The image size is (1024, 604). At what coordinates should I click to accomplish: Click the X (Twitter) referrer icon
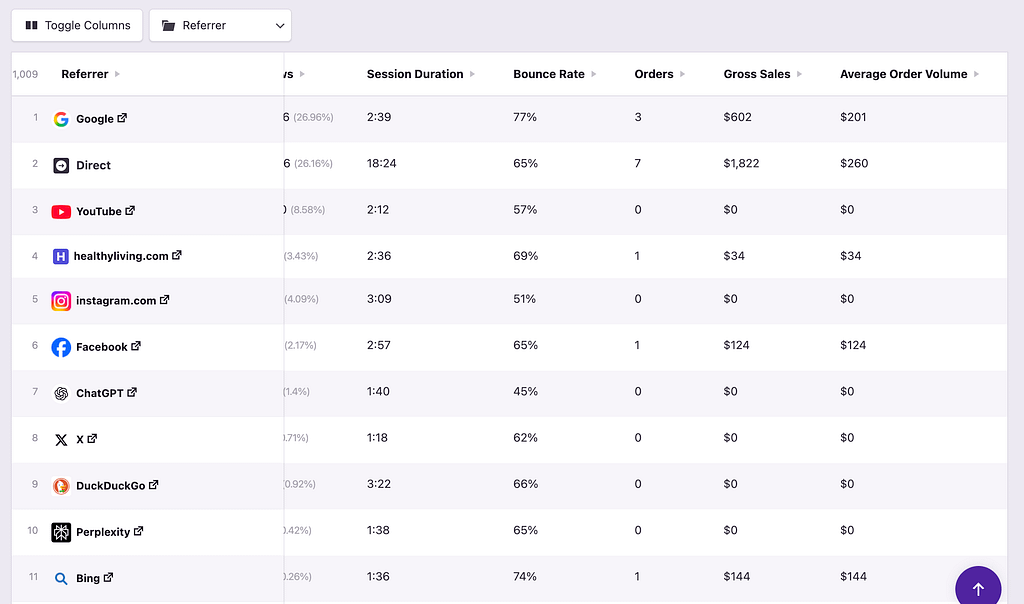tap(62, 439)
